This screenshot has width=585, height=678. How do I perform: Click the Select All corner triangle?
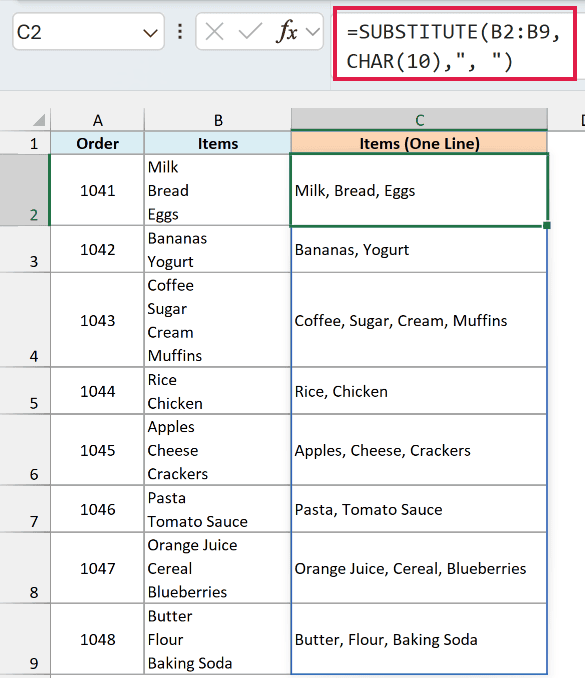(39, 120)
